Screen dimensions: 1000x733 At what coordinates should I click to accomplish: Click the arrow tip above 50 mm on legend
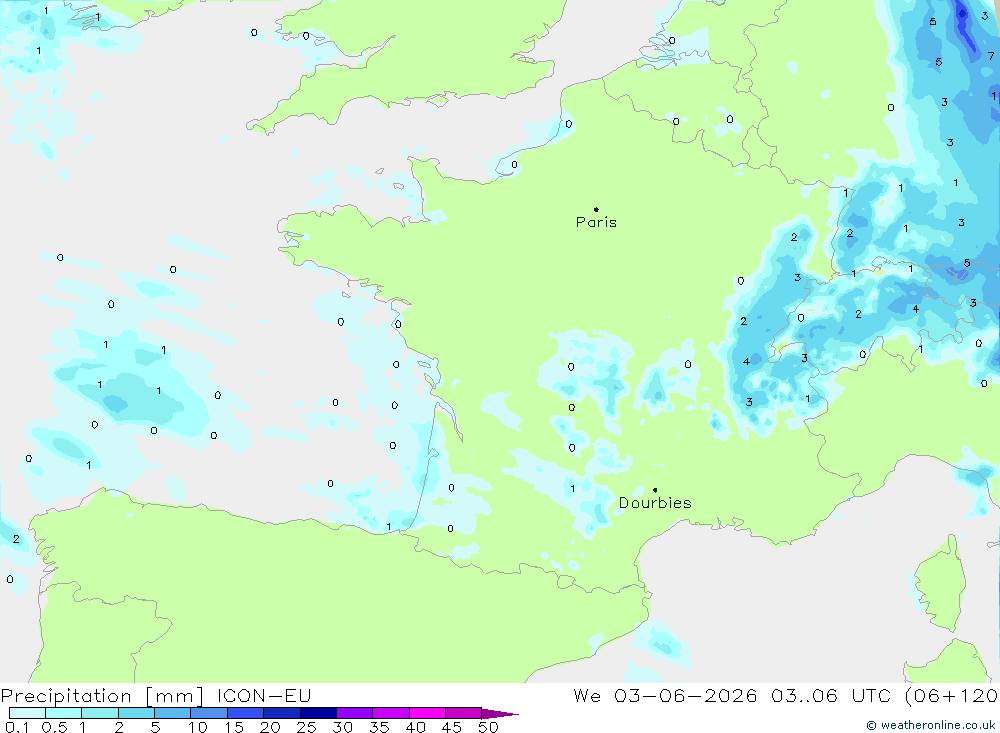(501, 714)
